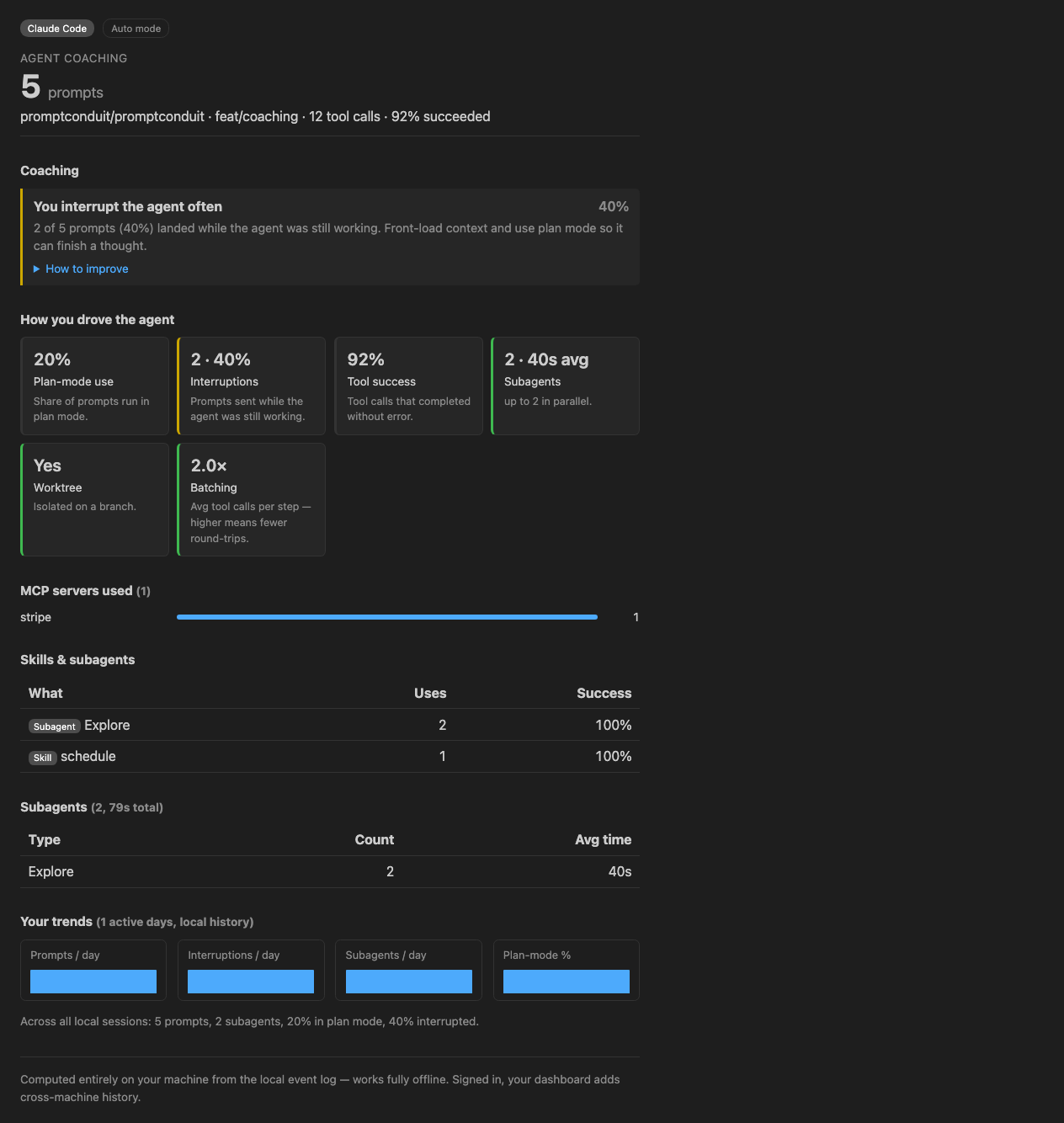Image resolution: width=1064 pixels, height=1123 pixels.
Task: Click the Prompts / day trend bar
Action: (93, 982)
